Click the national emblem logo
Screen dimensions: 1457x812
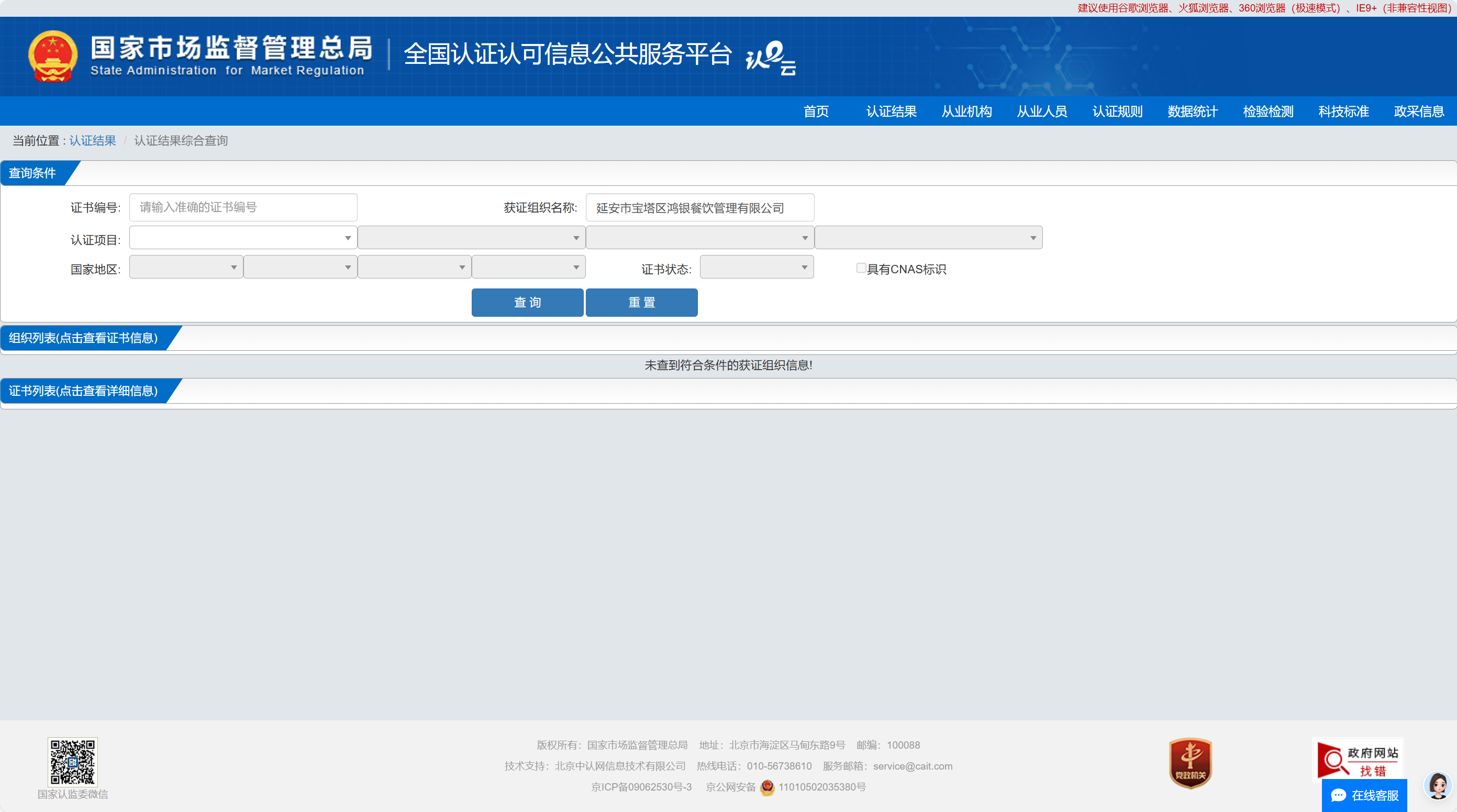point(52,57)
